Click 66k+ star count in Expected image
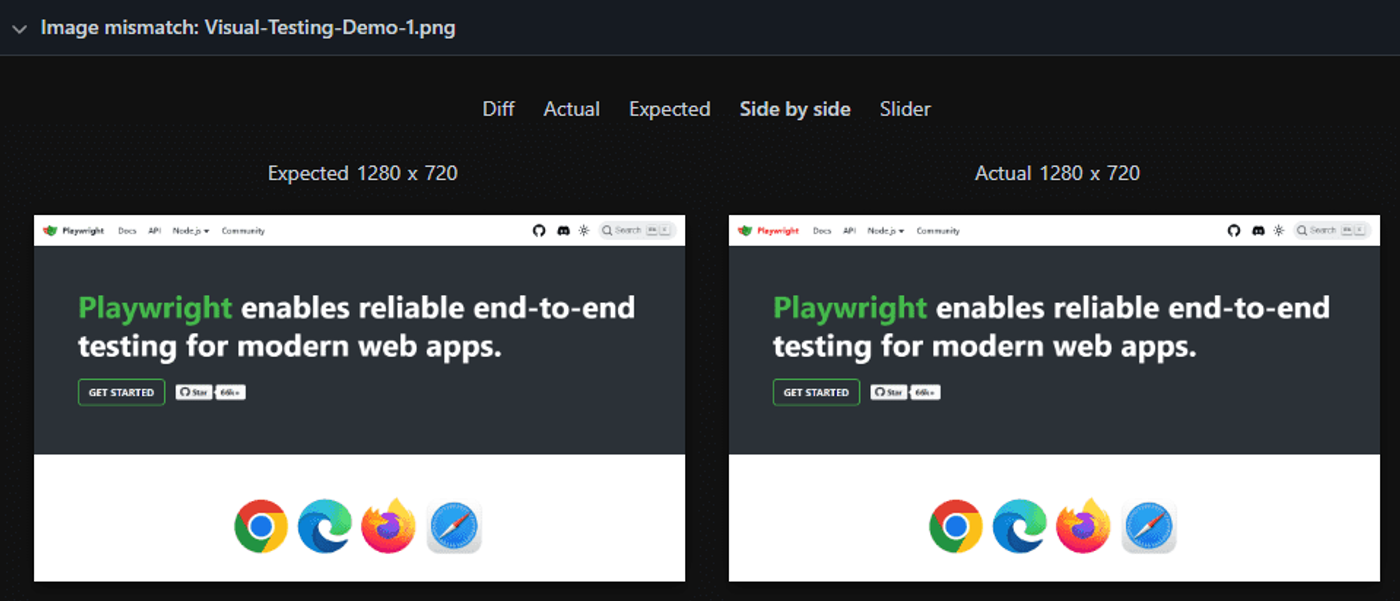The height and width of the screenshot is (601, 1400). [x=230, y=392]
